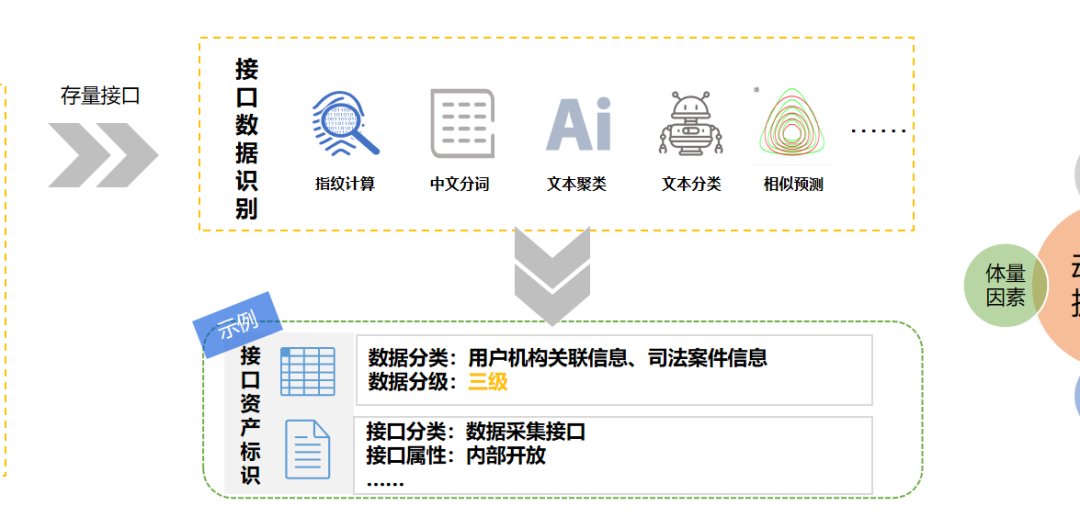This screenshot has height=517, width=1080.
Task: Click the 存量接口 heading text
Action: coord(101,96)
